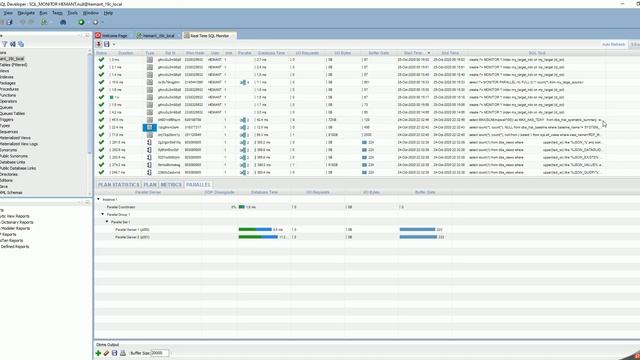Image resolution: width=640 pixels, height=360 pixels.
Task: Select the Data Modeler Reports node
Action: tap(14, 229)
